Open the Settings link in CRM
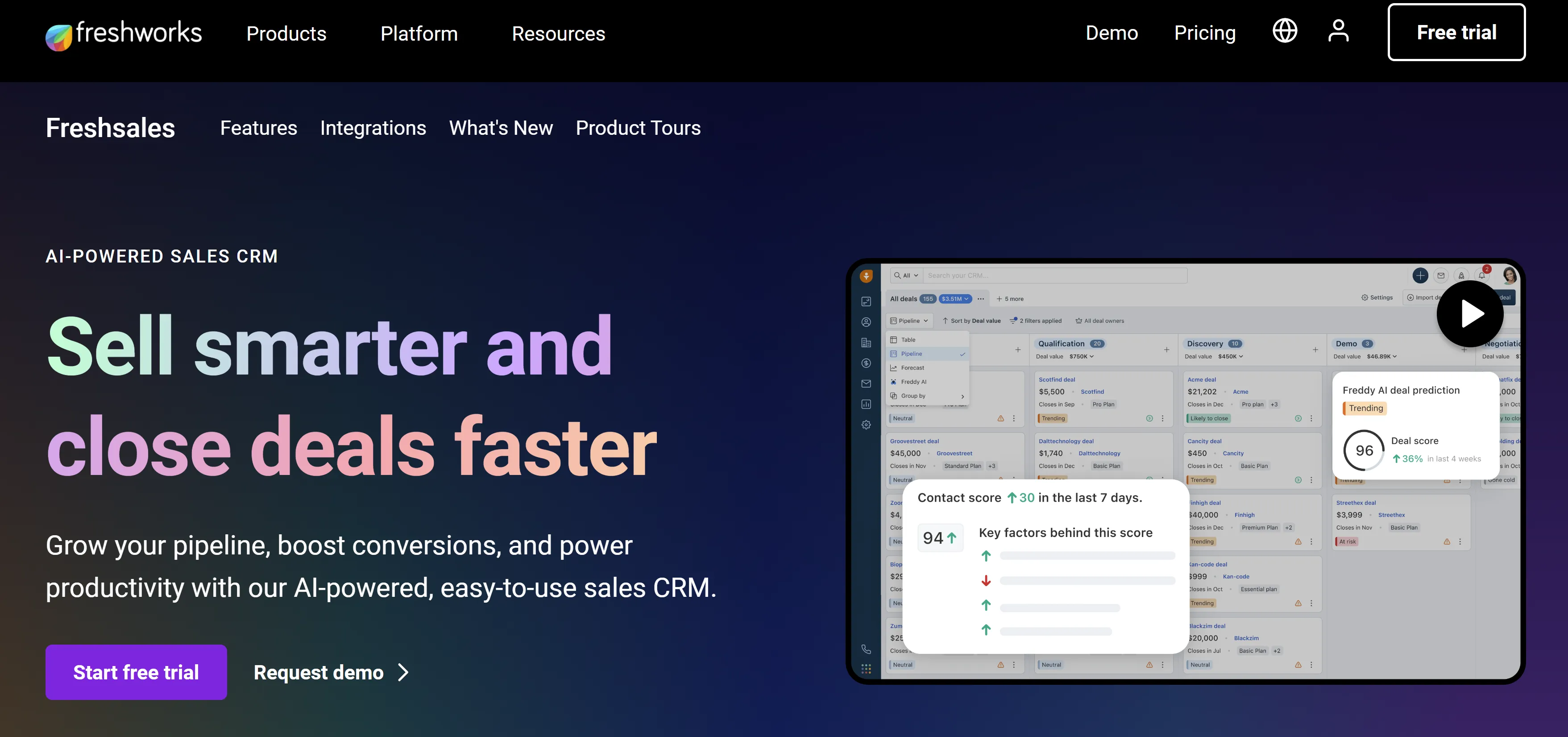The image size is (1568, 737). tap(1377, 298)
